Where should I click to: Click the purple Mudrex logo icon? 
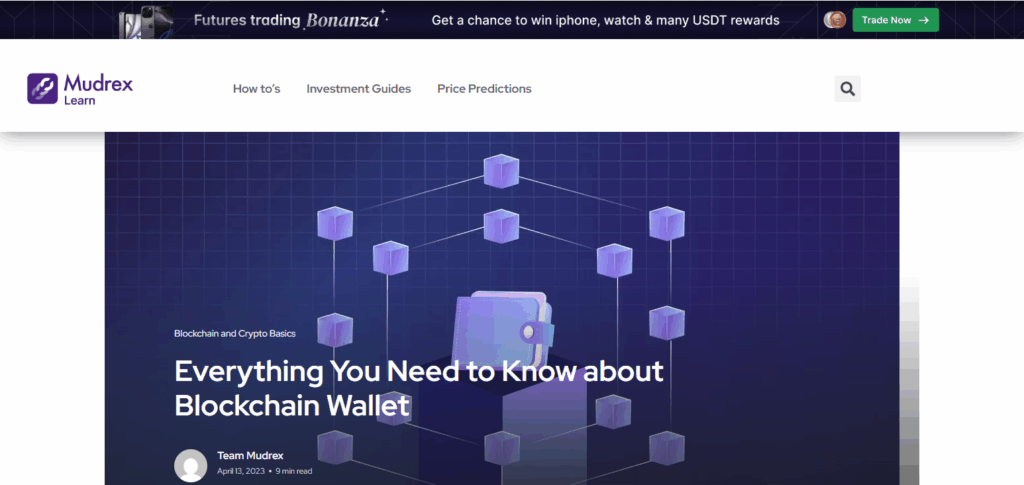[x=43, y=89]
